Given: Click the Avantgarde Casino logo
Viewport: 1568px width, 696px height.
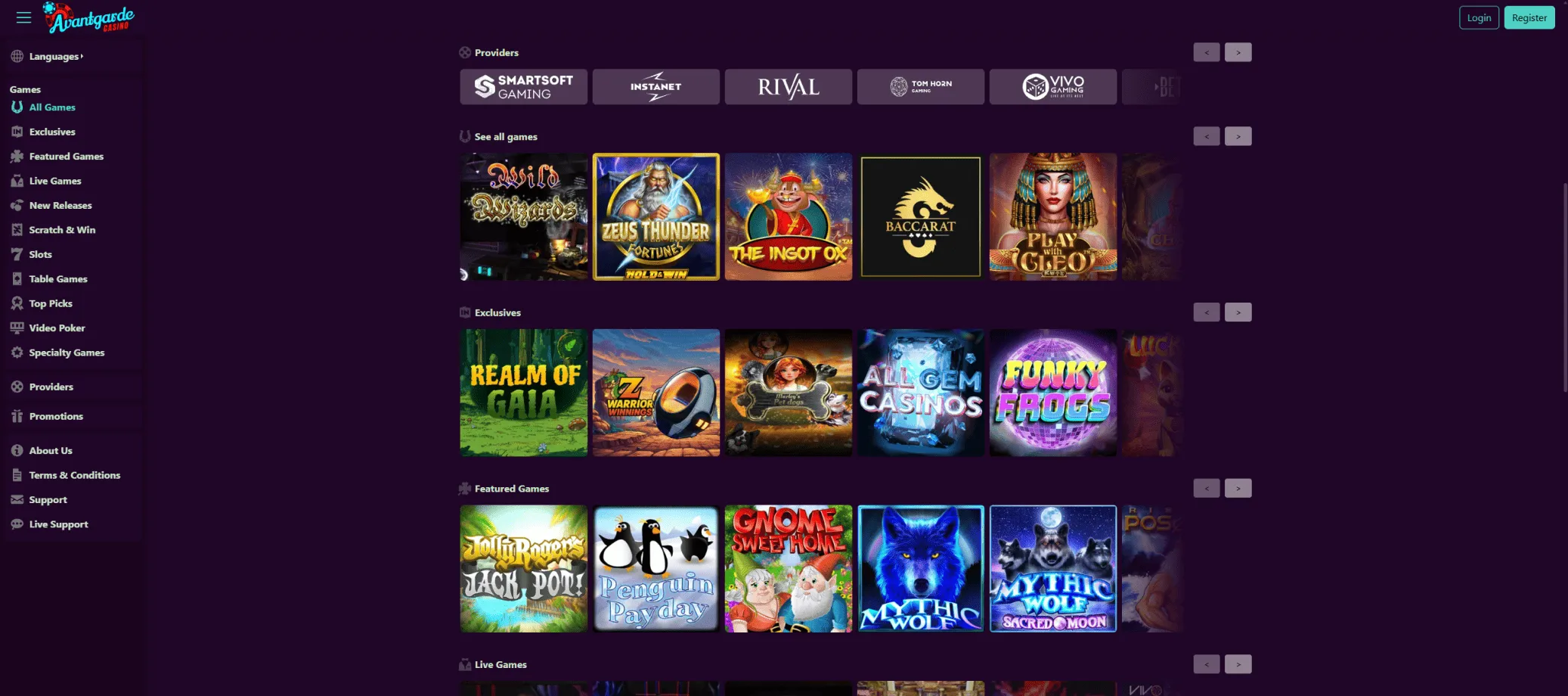Looking at the screenshot, I should (x=89, y=17).
